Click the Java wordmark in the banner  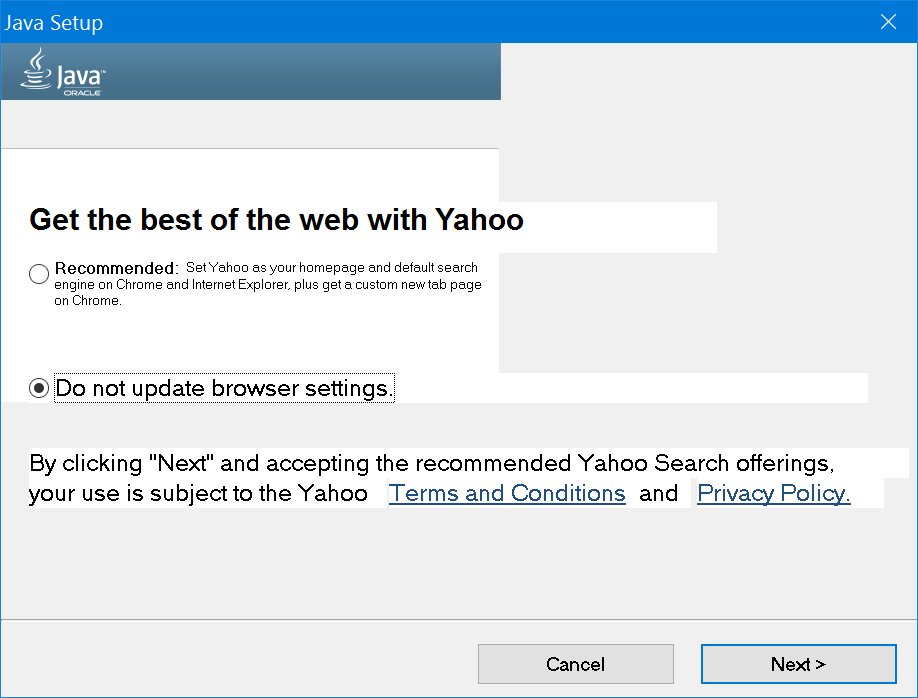click(79, 74)
